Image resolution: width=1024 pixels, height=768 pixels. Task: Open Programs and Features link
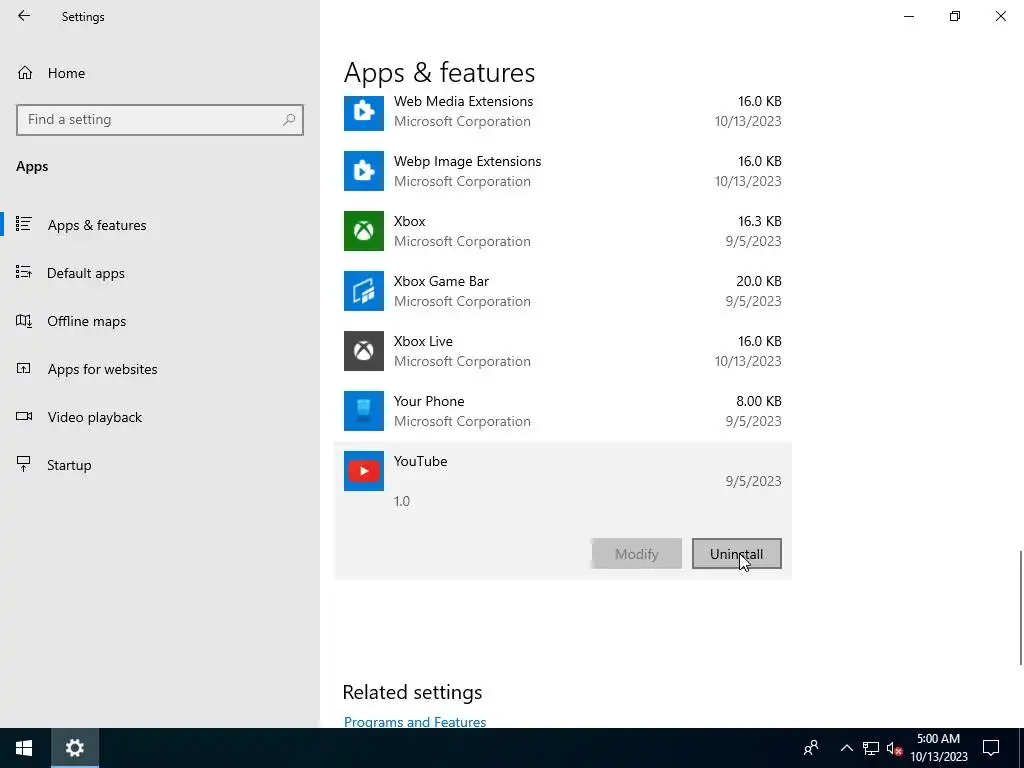point(415,722)
